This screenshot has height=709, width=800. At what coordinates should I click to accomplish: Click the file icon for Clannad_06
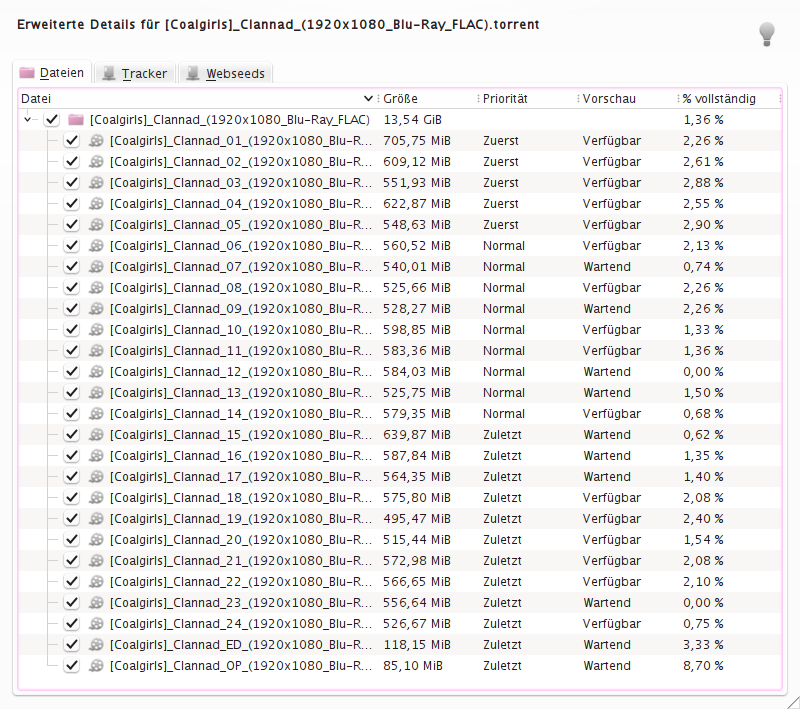click(96, 246)
